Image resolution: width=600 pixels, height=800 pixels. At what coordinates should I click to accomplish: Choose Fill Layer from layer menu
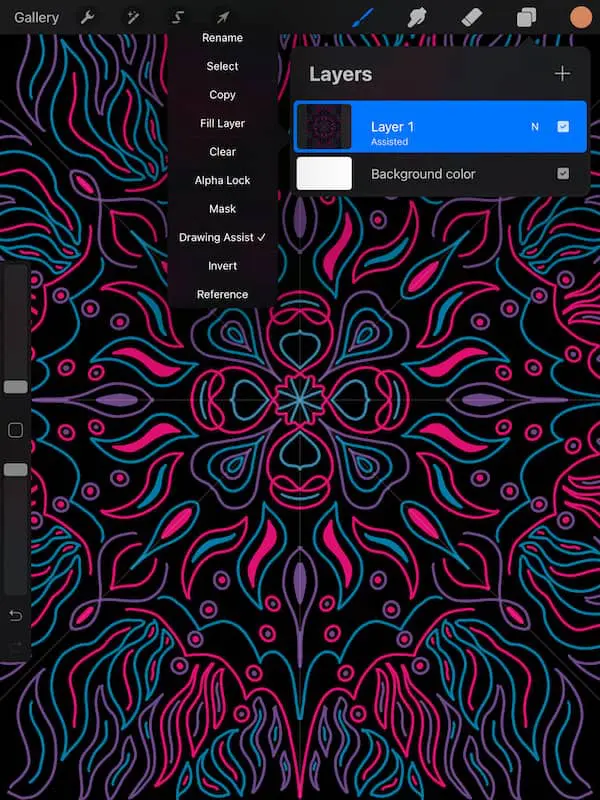click(222, 123)
